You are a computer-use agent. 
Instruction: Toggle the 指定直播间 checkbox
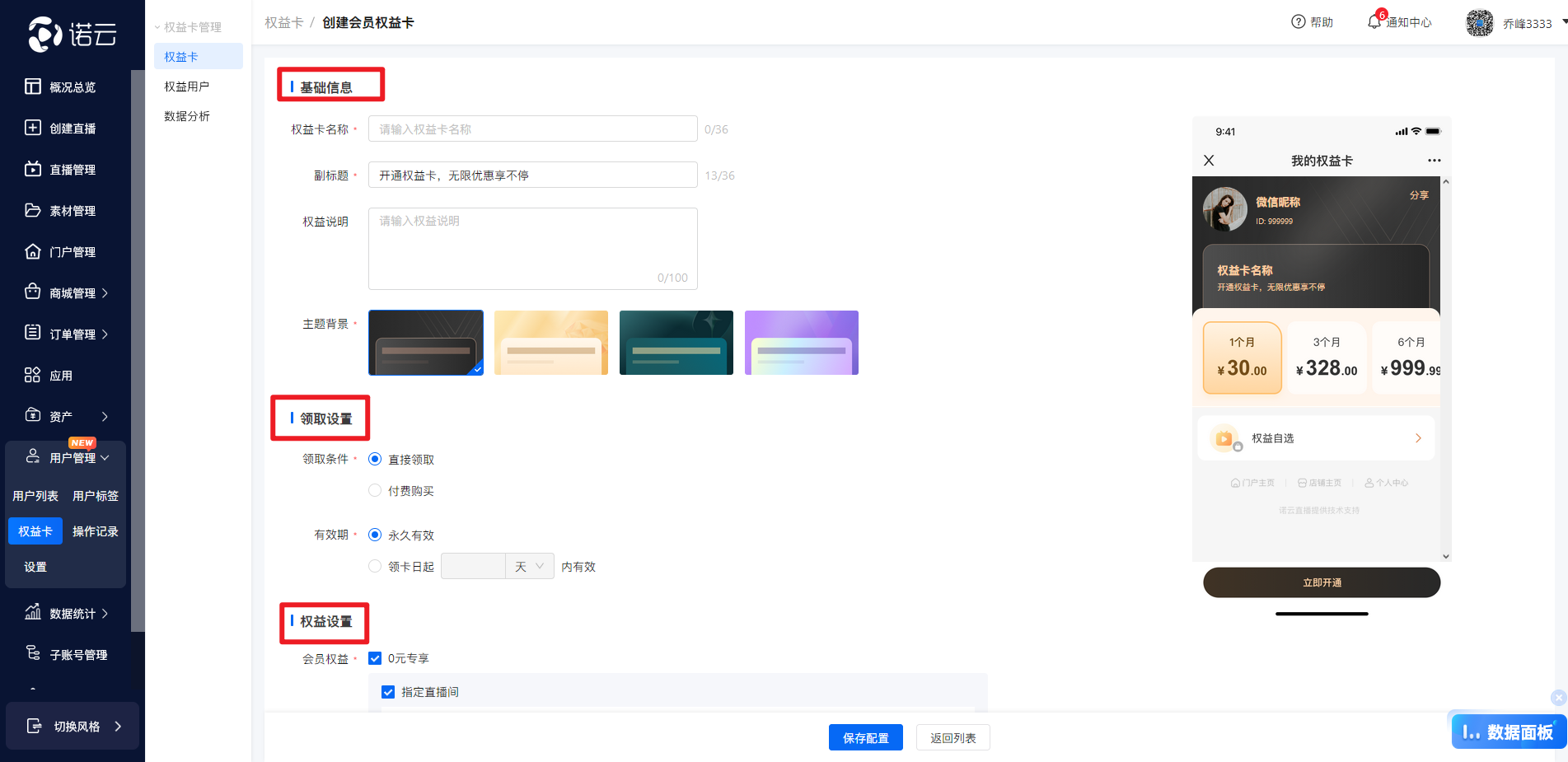pos(388,692)
